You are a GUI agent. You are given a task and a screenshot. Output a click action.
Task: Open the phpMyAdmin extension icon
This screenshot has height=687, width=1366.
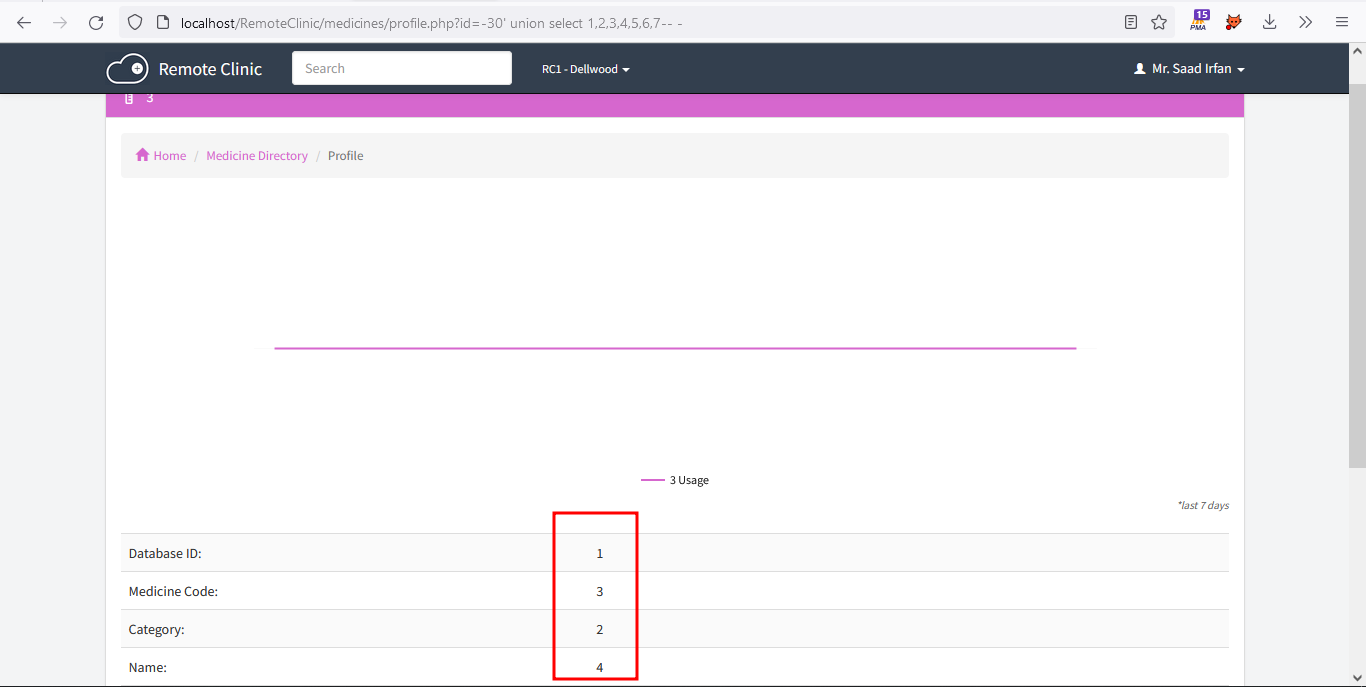(1198, 21)
